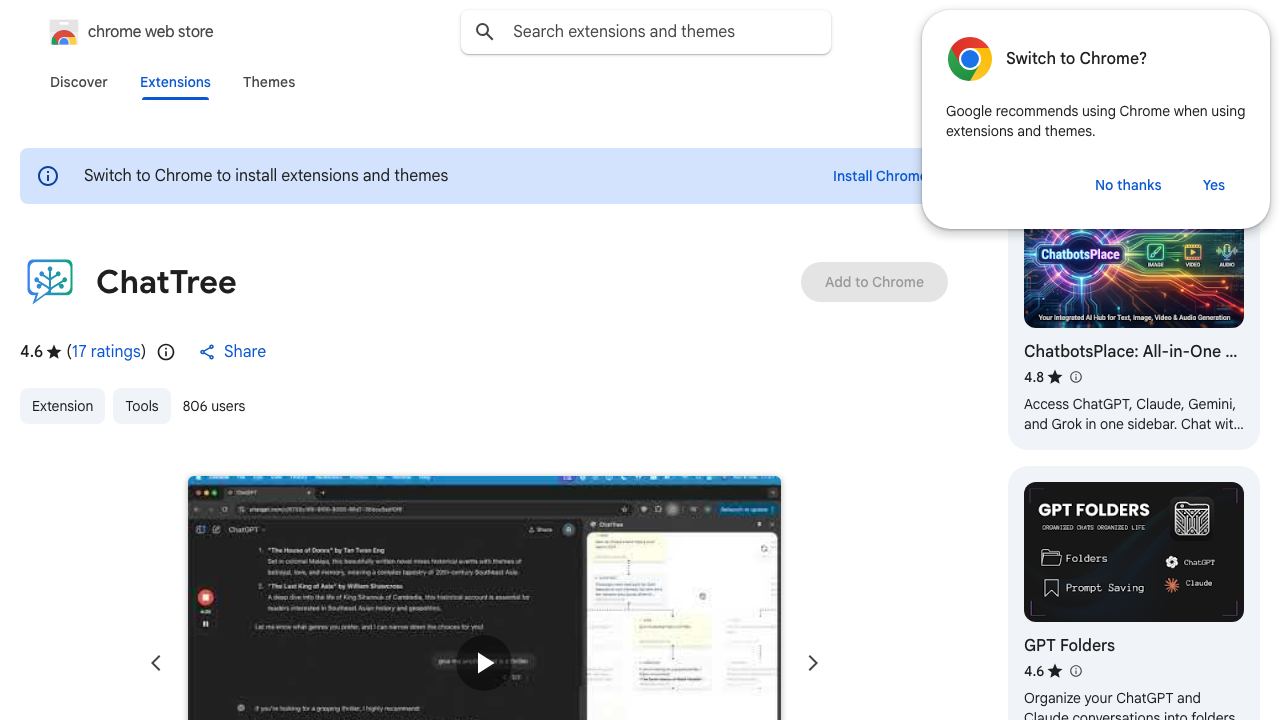Click the ChatbotsPlace: All-in-One title

coord(1131,352)
